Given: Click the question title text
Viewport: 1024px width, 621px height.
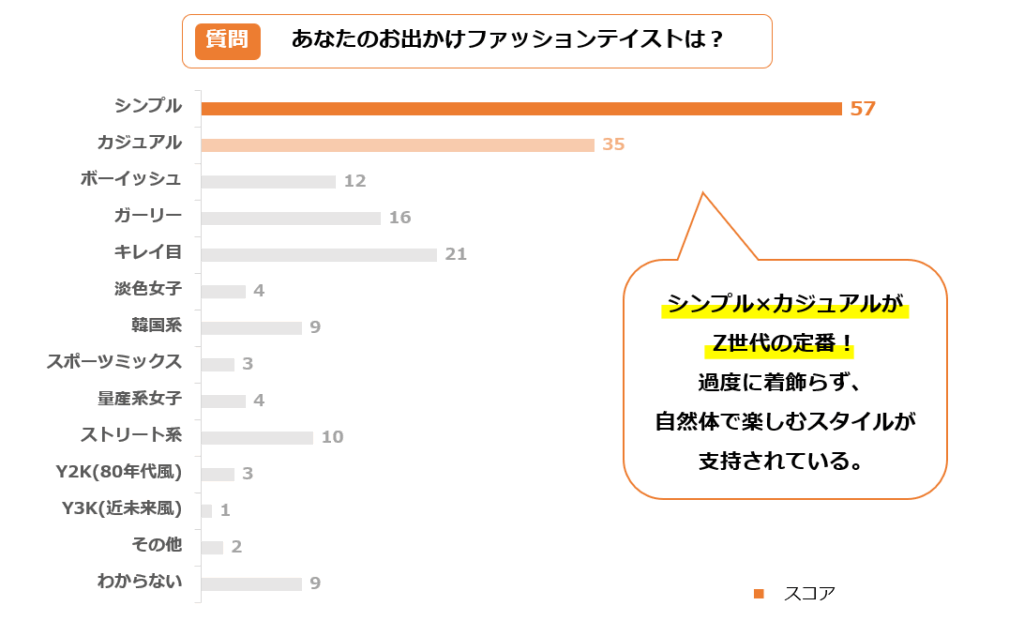Looking at the screenshot, I should coord(507,41).
